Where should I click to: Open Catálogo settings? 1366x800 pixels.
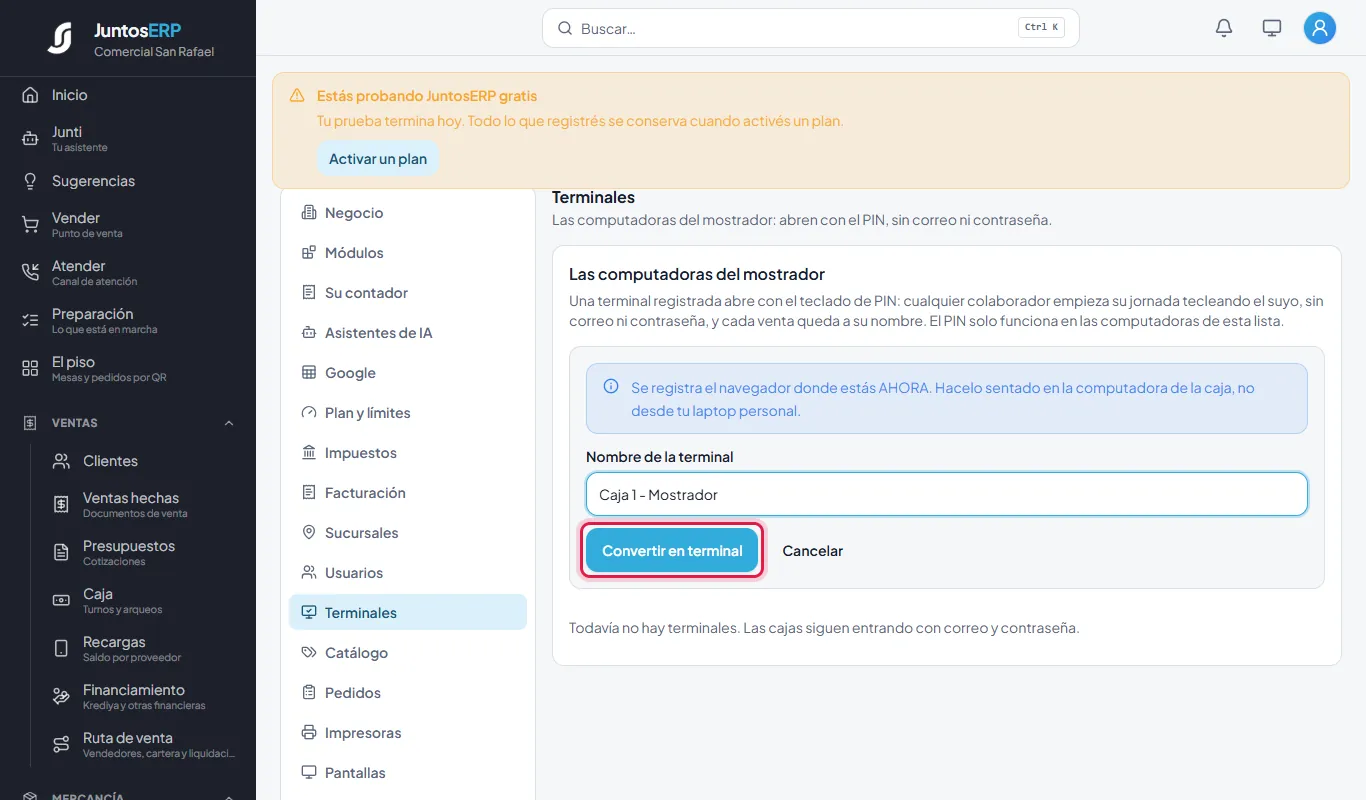[x=408, y=653]
